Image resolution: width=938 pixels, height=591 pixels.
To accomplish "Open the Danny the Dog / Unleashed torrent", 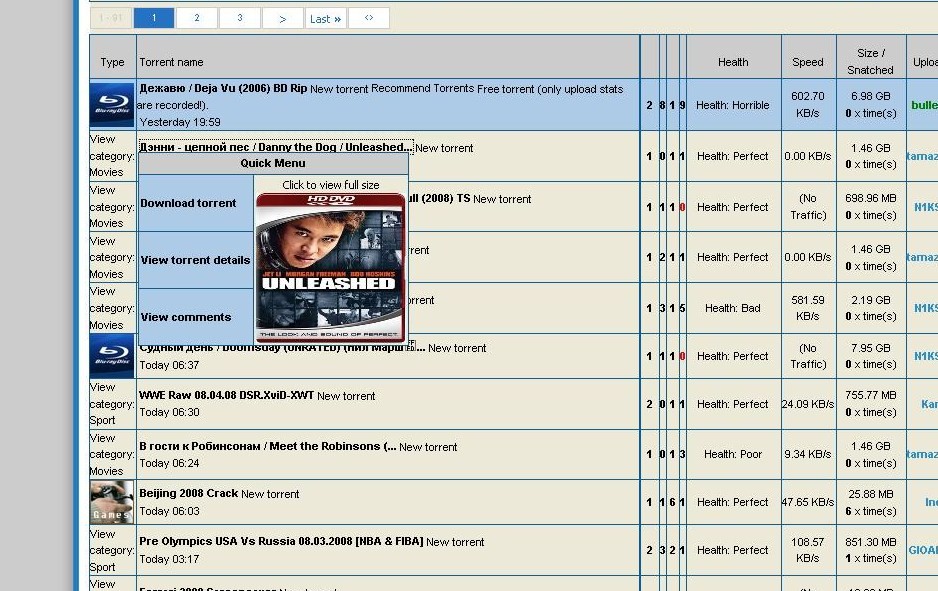I will click(x=276, y=147).
